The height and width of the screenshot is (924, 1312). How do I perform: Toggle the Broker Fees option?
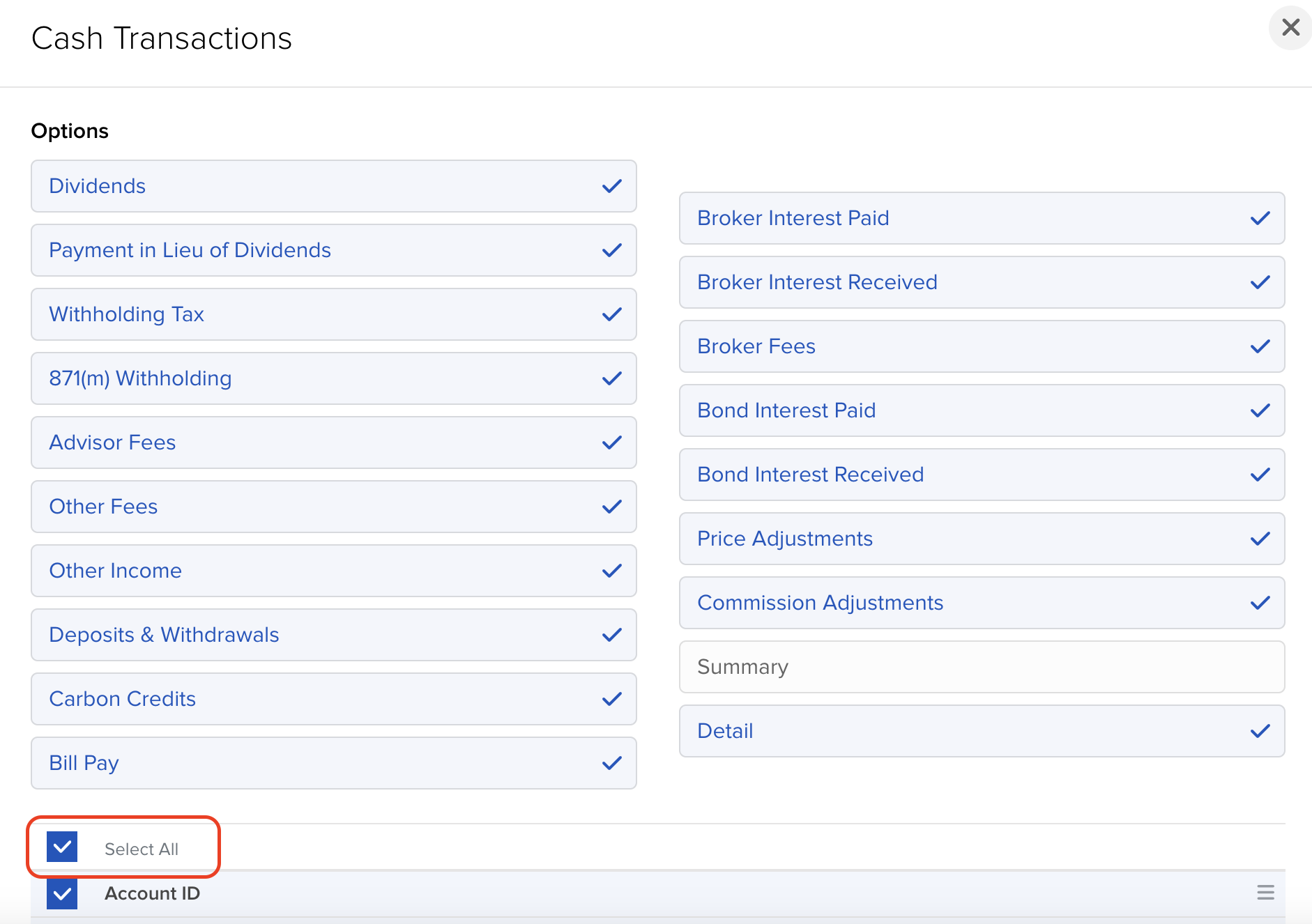(x=982, y=346)
